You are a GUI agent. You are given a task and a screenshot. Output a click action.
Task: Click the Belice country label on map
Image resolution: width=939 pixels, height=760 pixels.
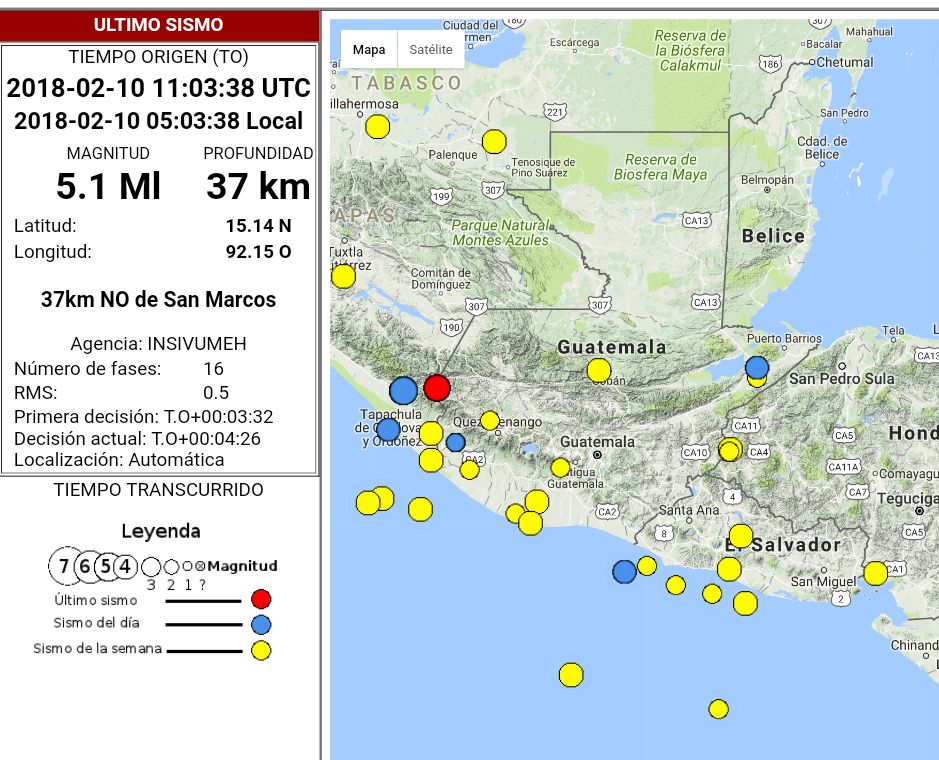tap(773, 236)
